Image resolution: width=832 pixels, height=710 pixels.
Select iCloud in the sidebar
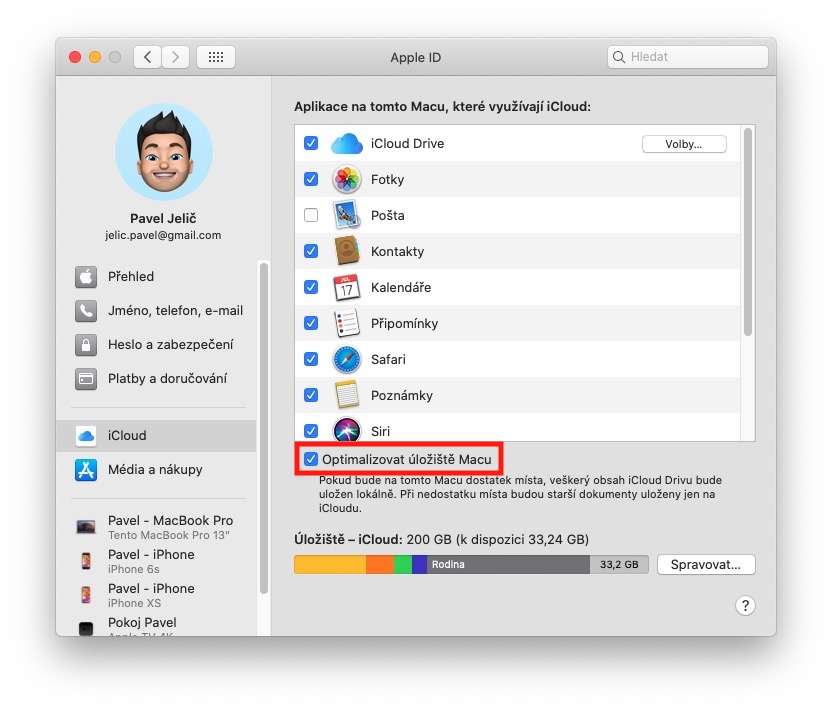click(x=156, y=436)
